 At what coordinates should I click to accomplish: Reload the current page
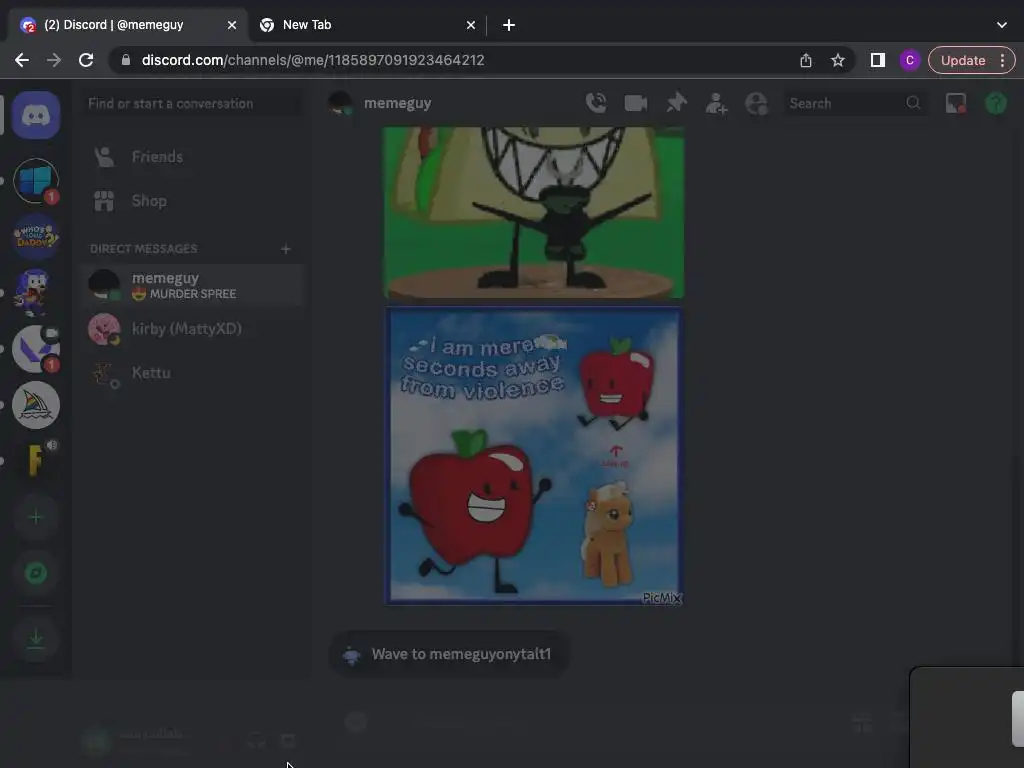click(86, 60)
